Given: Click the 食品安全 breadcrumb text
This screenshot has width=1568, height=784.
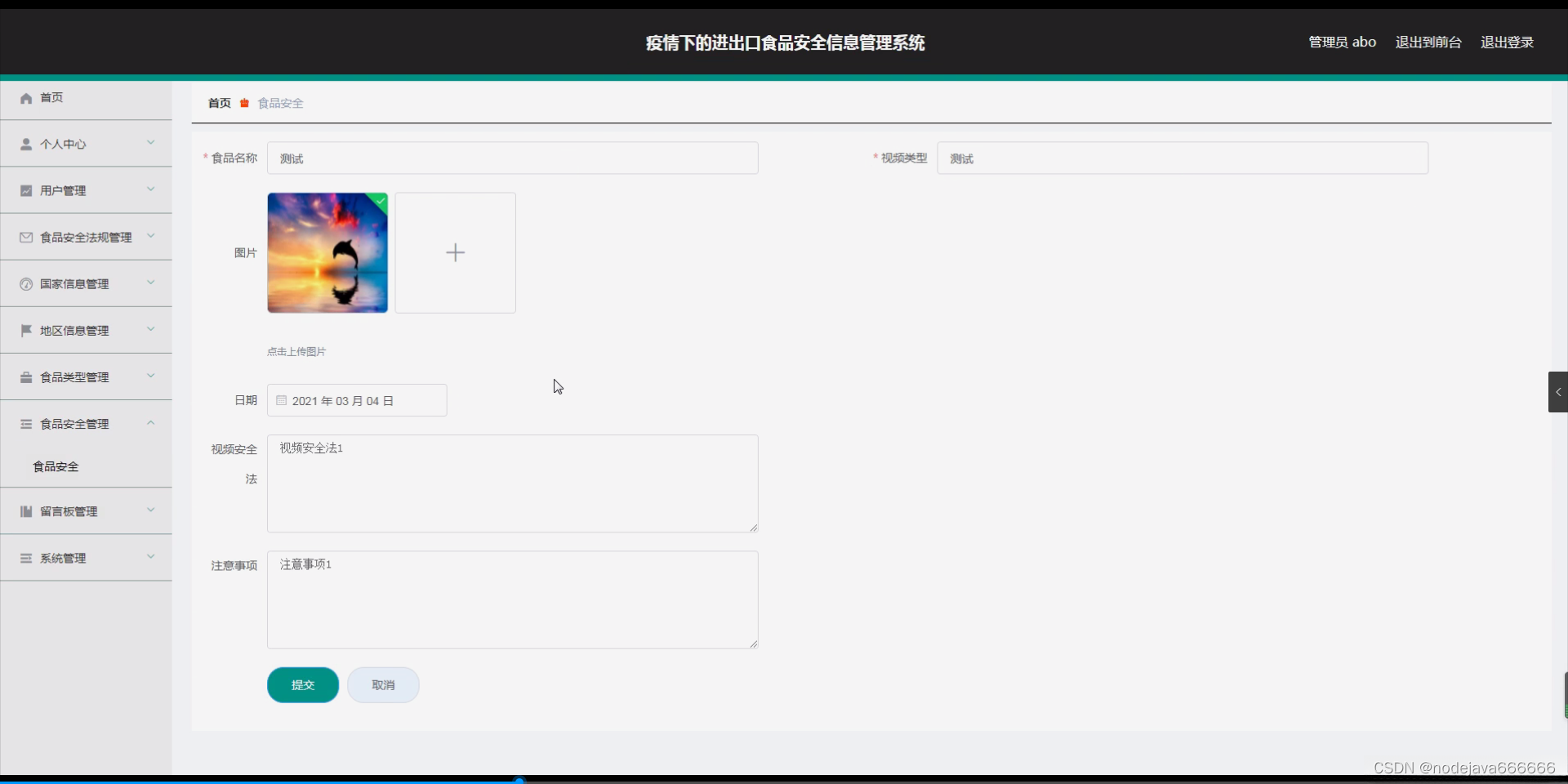Looking at the screenshot, I should pos(281,104).
